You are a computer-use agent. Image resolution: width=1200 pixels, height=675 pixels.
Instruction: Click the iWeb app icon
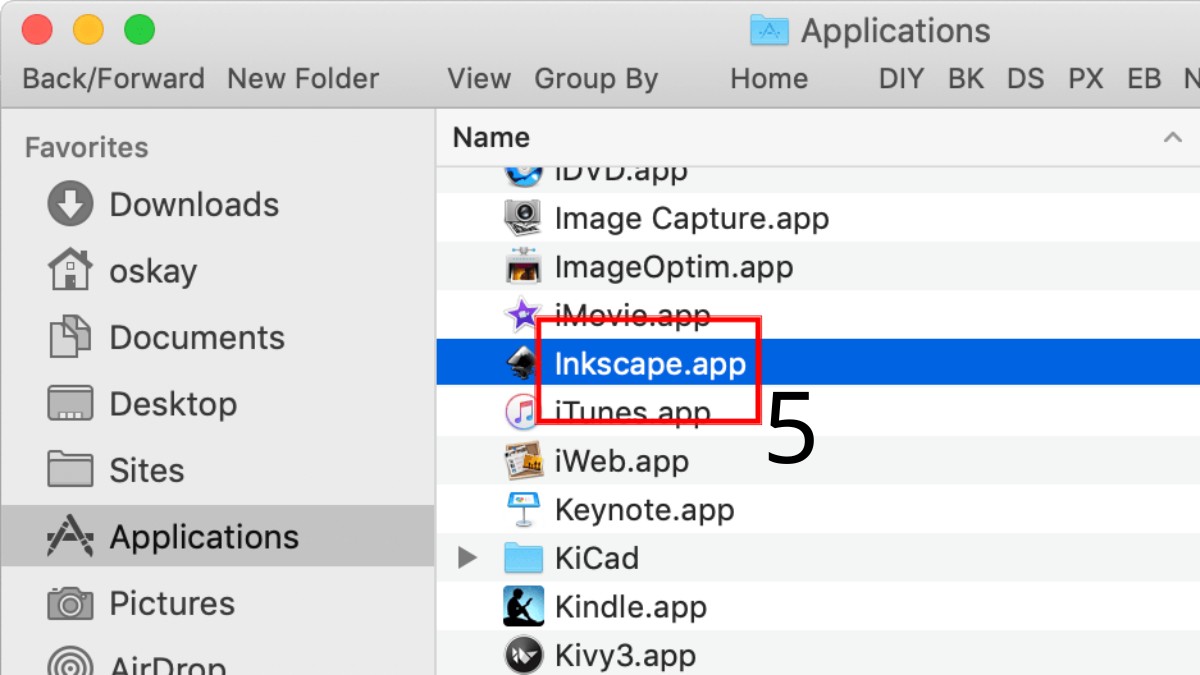(x=523, y=461)
